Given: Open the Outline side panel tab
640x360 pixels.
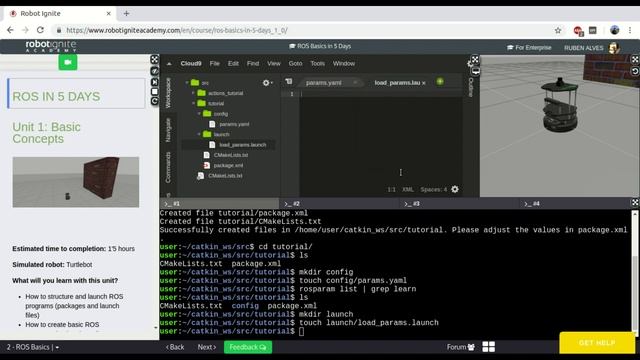Looking at the screenshot, I should [471, 87].
